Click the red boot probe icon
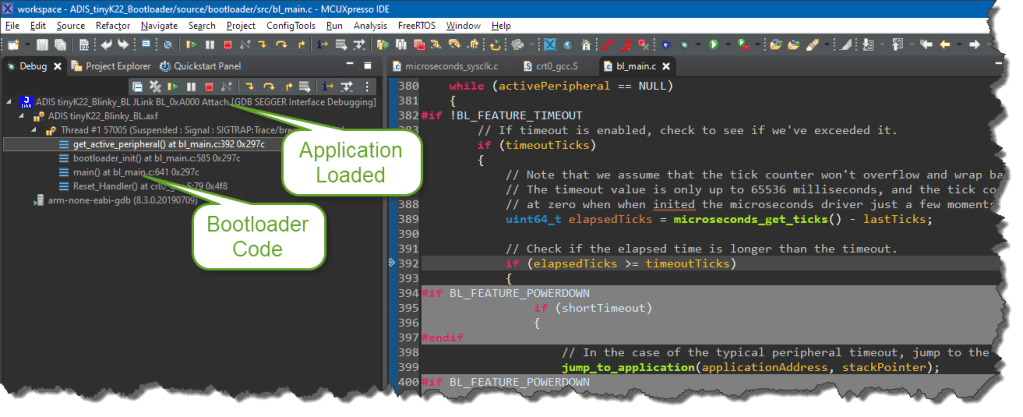This screenshot has width=1023, height=417. (626, 44)
